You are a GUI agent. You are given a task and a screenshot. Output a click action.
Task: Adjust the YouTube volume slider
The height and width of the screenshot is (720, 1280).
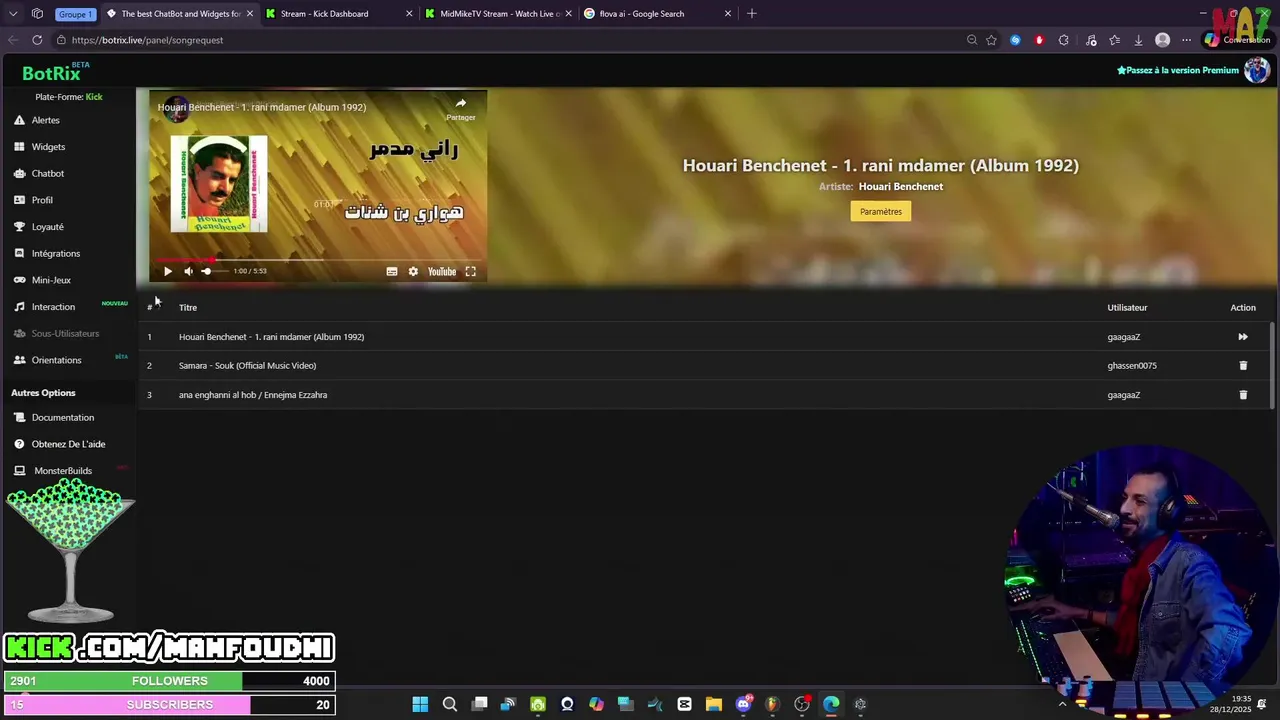(213, 271)
